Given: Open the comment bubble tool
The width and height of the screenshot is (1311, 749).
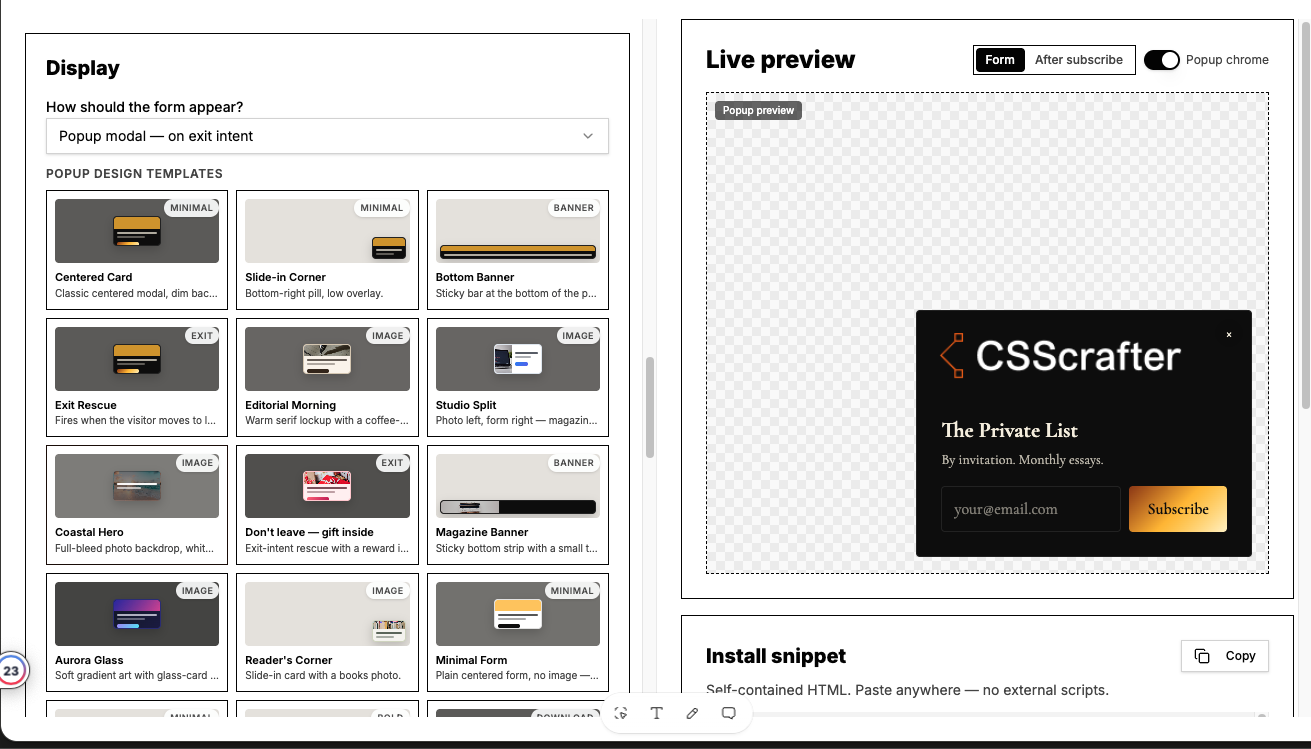Looking at the screenshot, I should [x=729, y=713].
